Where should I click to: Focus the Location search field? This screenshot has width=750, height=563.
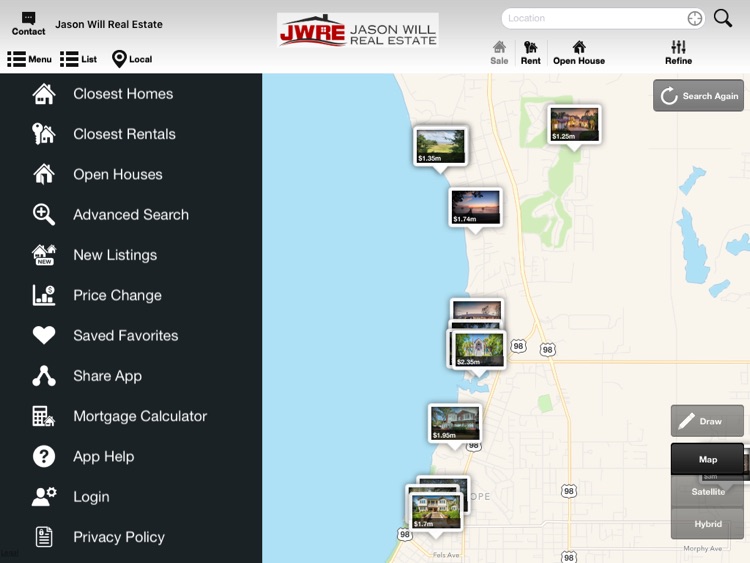(603, 18)
